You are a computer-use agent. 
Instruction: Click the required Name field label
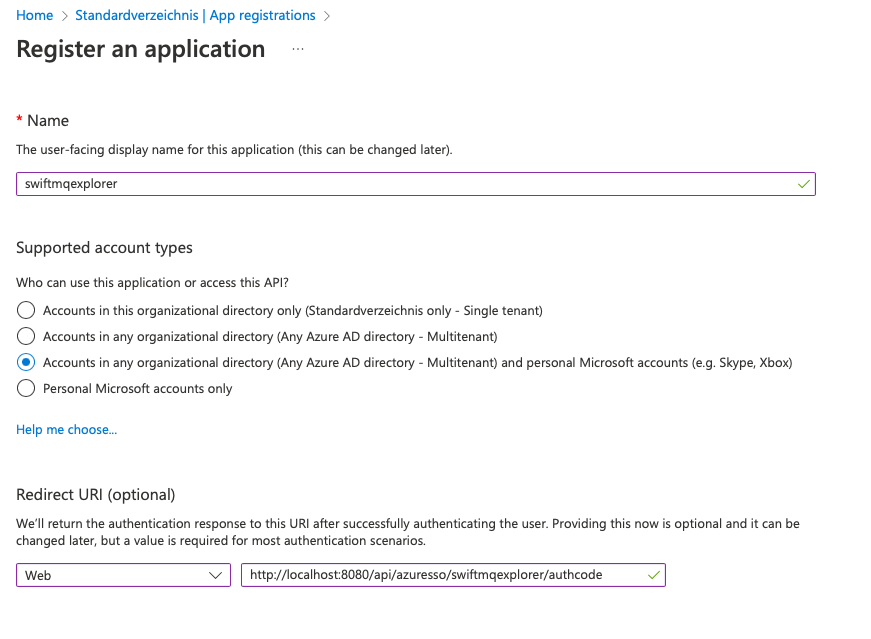47,120
